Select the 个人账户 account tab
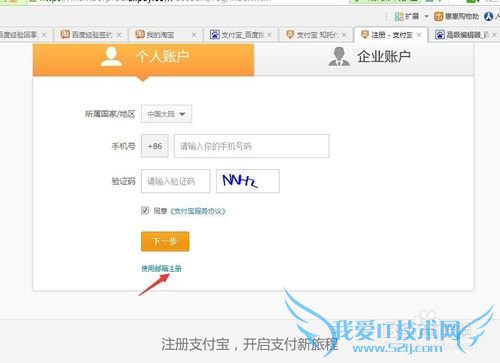 click(143, 59)
